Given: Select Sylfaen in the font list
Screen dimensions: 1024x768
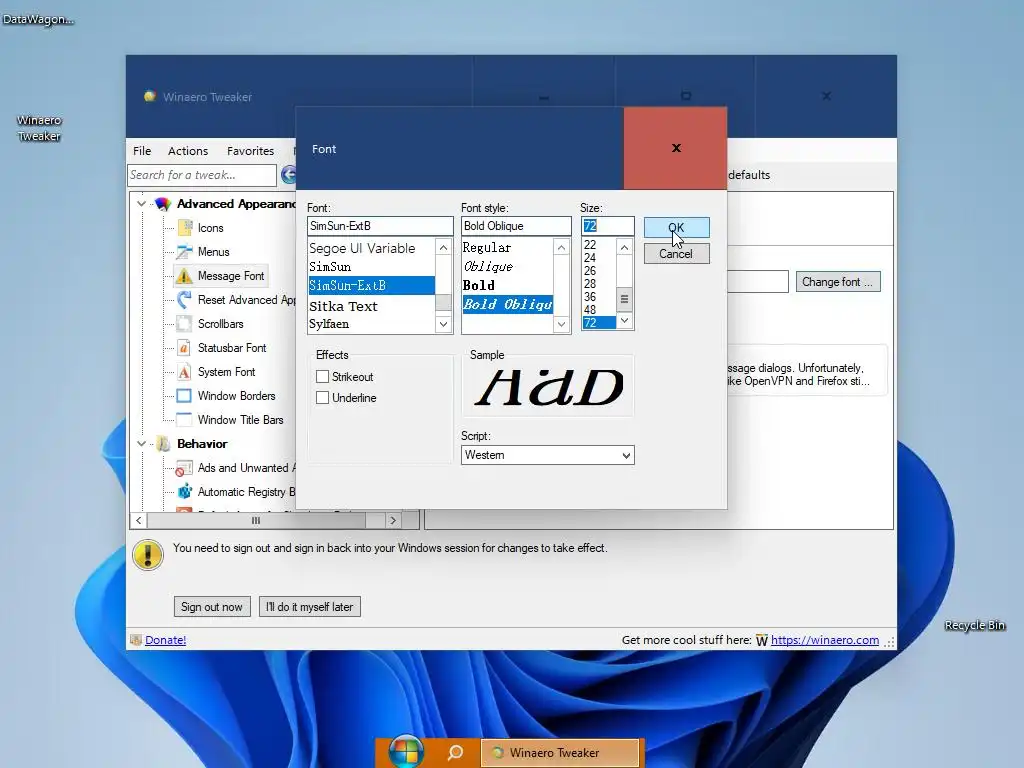Looking at the screenshot, I should [x=371, y=324].
